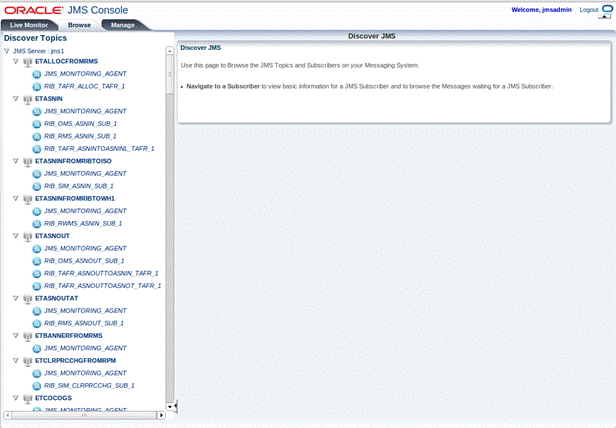The image size is (616, 428).
Task: Click the Welcome, jmsadmin text
Action: pos(541,10)
